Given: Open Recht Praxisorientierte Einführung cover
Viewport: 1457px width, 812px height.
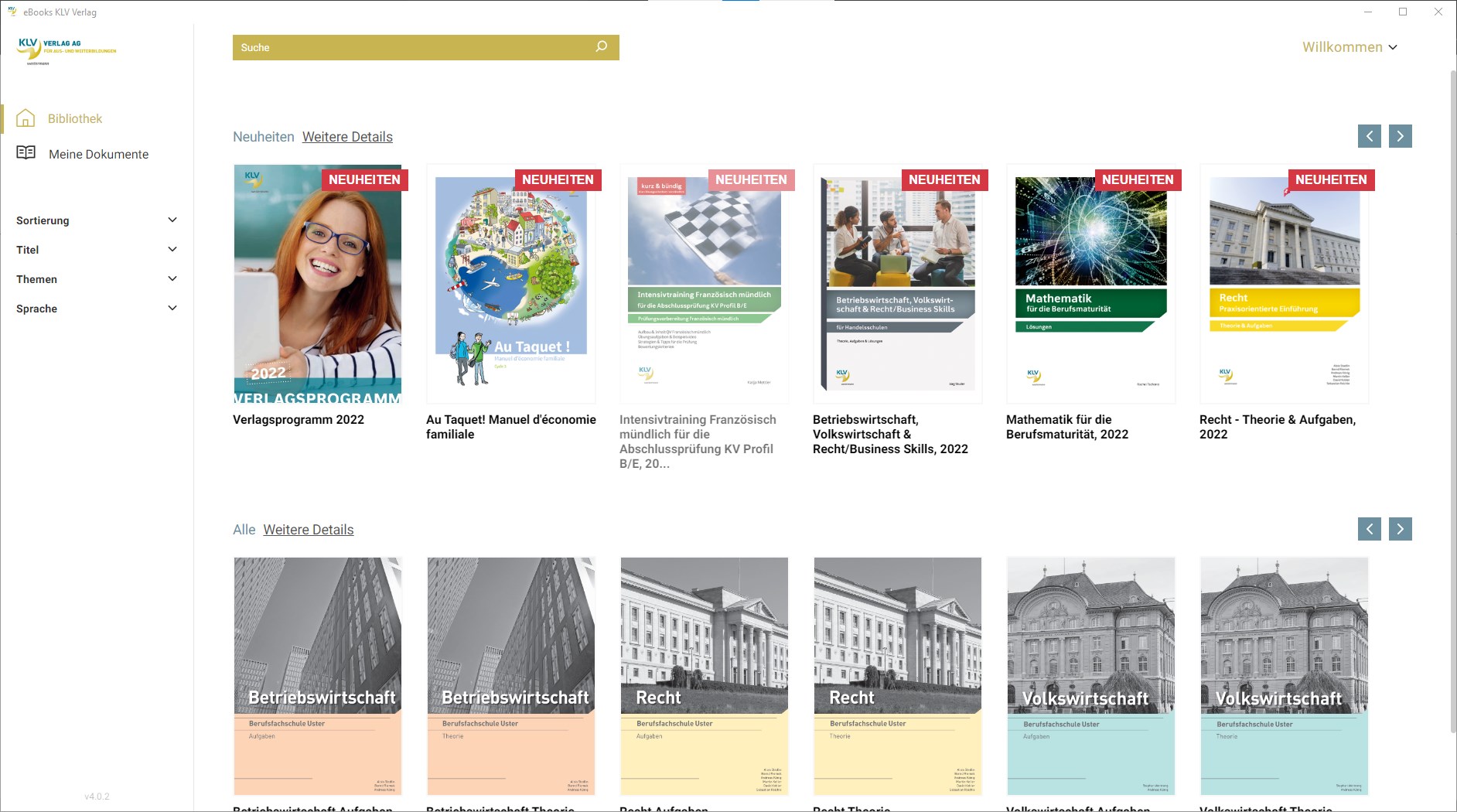Looking at the screenshot, I should point(1285,284).
